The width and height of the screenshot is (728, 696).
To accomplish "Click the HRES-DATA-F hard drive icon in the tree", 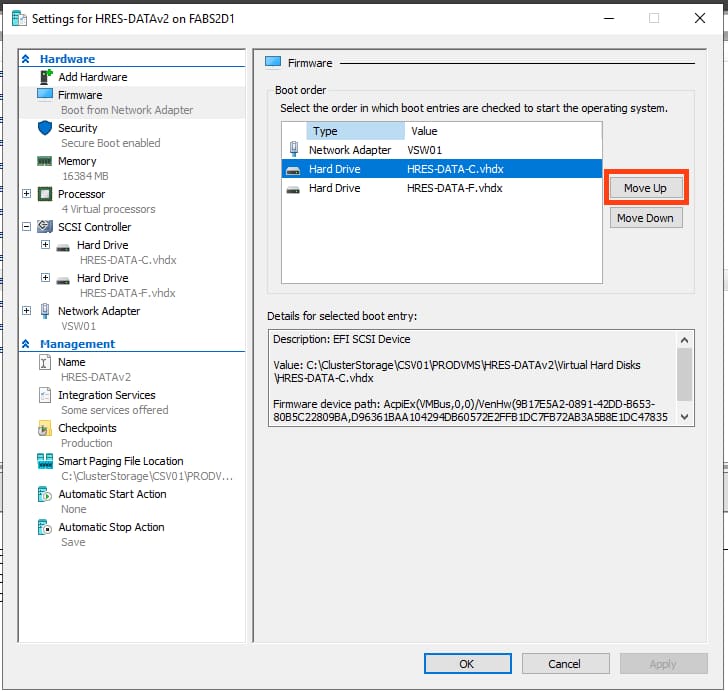I will [x=63, y=280].
